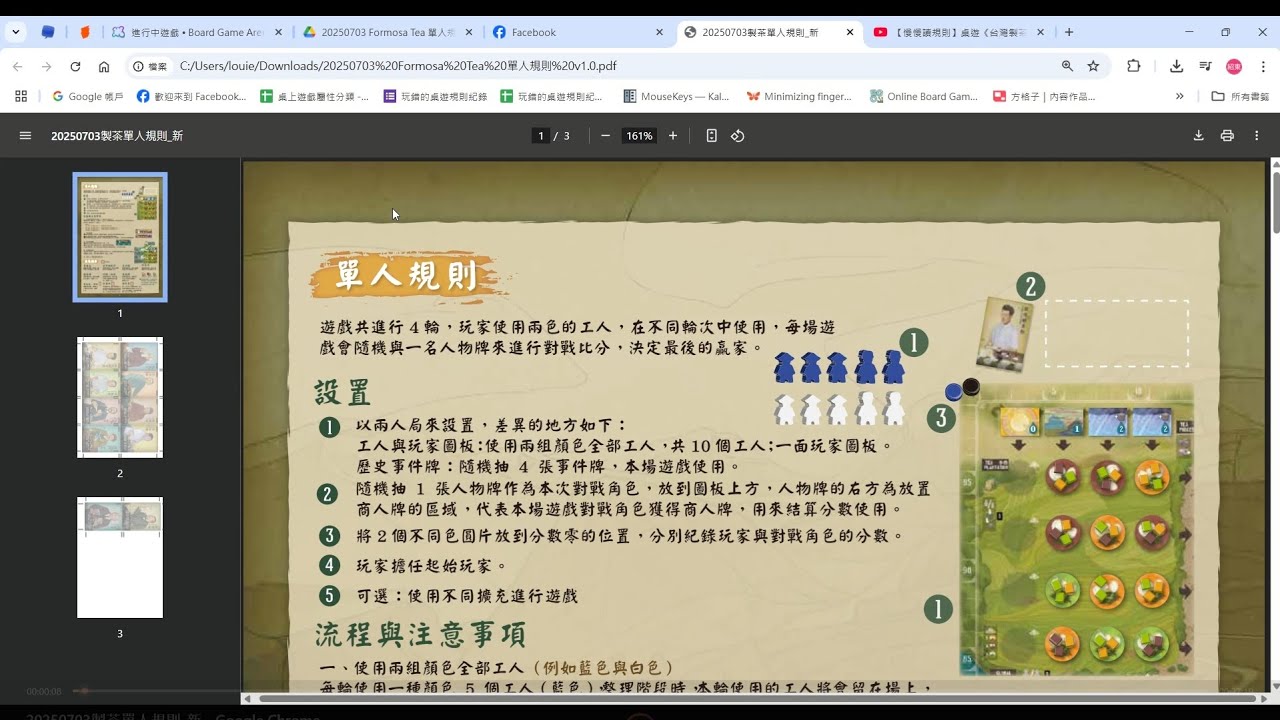Open a new browser tab
The image size is (1280, 720).
(x=1069, y=32)
